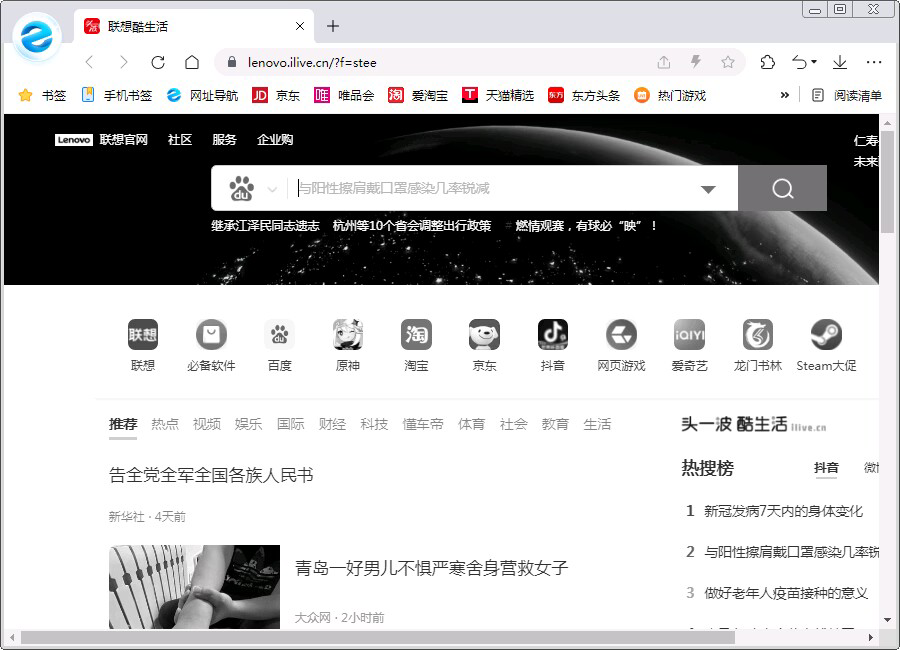Viewport: 900px width, 650px height.
Task: Open headline 杭州等10个省会调整出行政策
Action: point(412,226)
